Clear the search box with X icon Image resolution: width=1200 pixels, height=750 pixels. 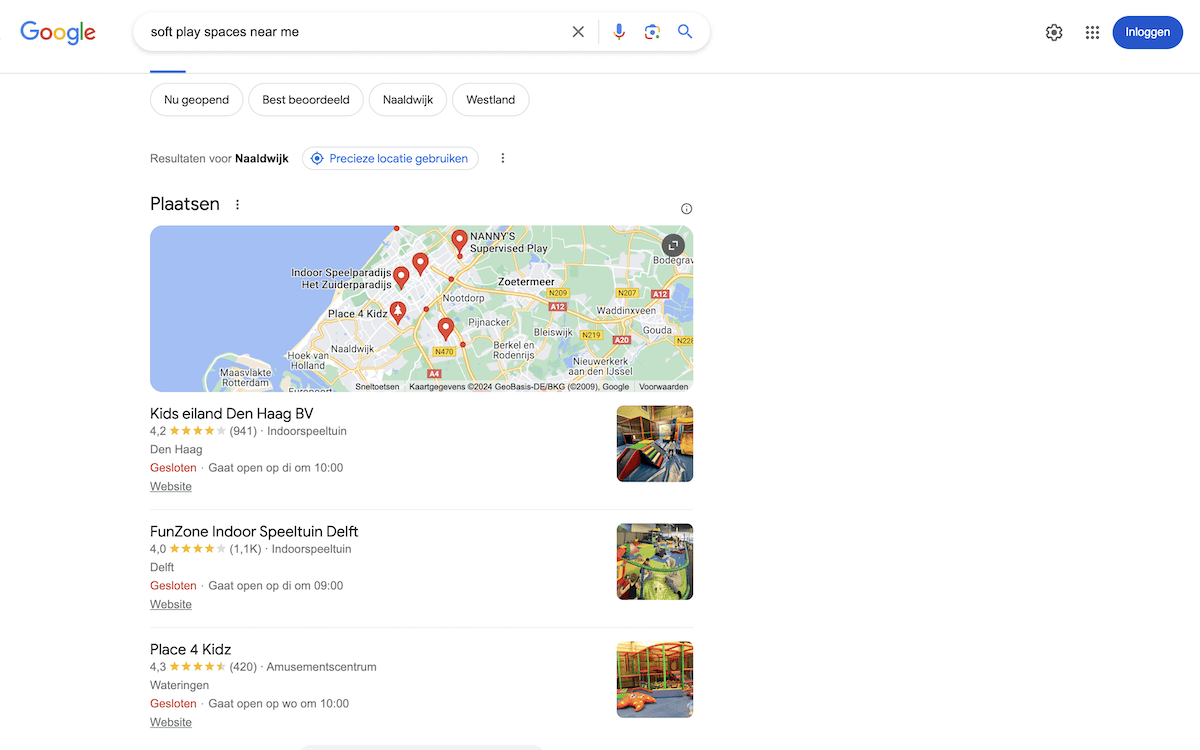(578, 32)
